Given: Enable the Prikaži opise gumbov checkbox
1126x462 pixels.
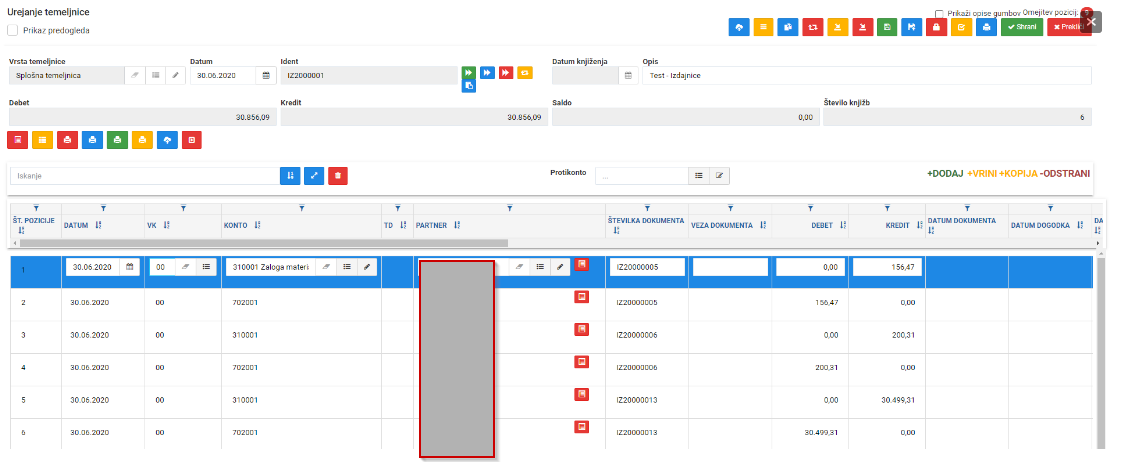Looking at the screenshot, I should click(x=940, y=14).
